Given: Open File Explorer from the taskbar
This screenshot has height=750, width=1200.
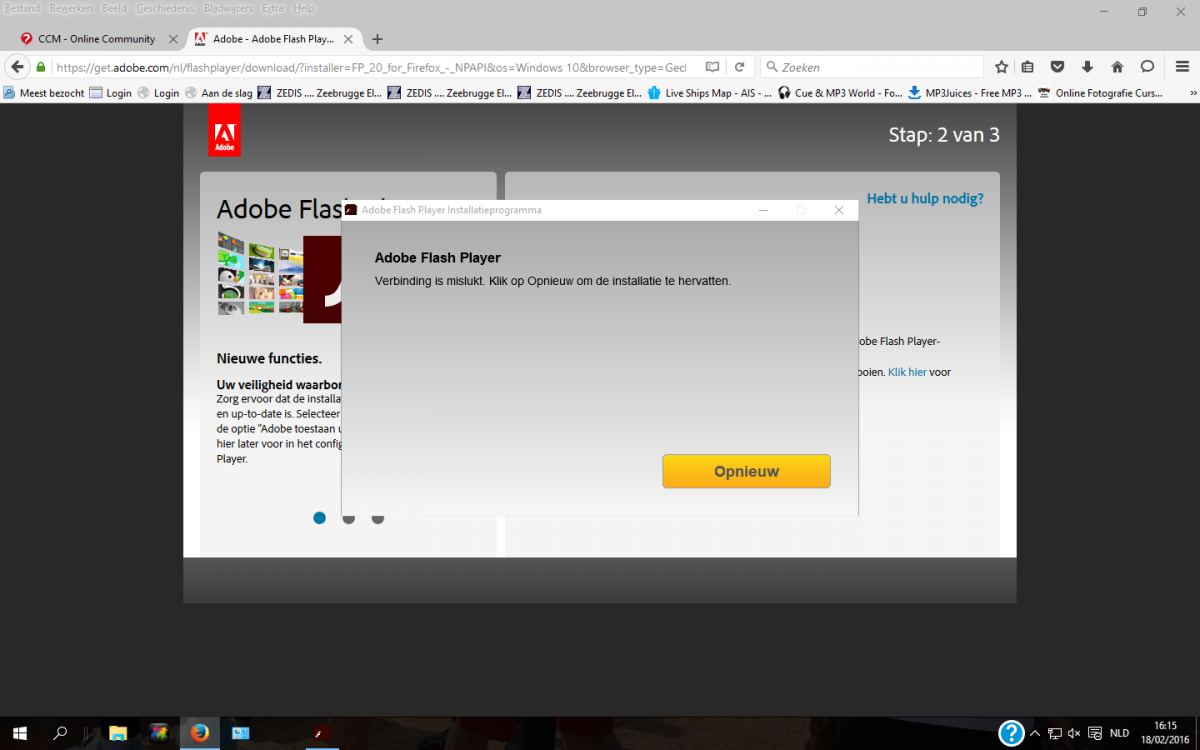Looking at the screenshot, I should click(118, 733).
